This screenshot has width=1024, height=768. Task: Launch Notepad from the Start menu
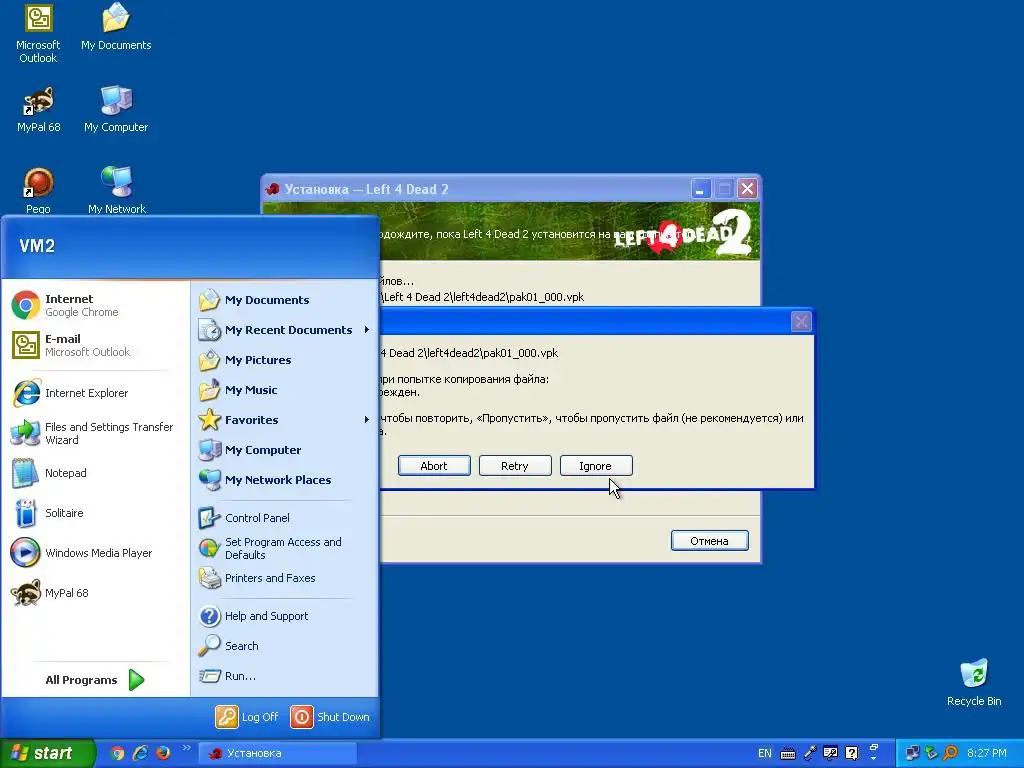click(95, 473)
